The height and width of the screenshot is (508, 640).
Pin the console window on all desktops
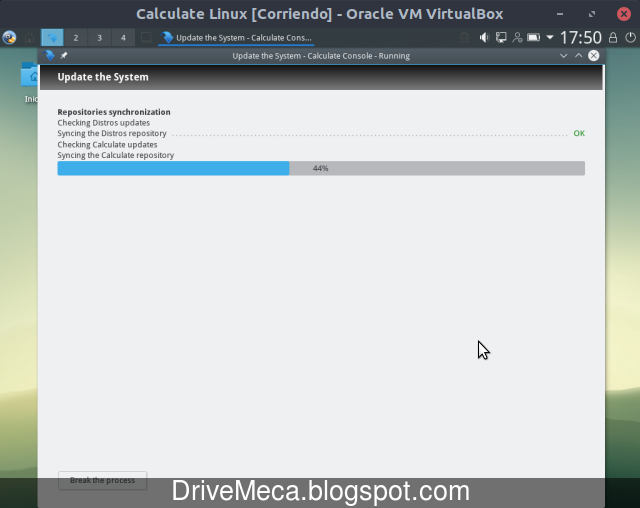64,55
